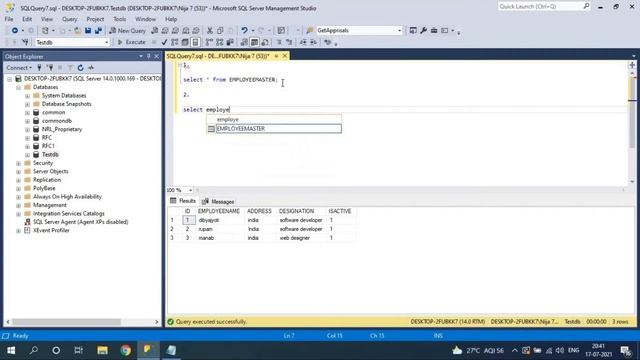Image resolution: width=640 pixels, height=360 pixels.
Task: Open the Help menu
Action: (171, 19)
